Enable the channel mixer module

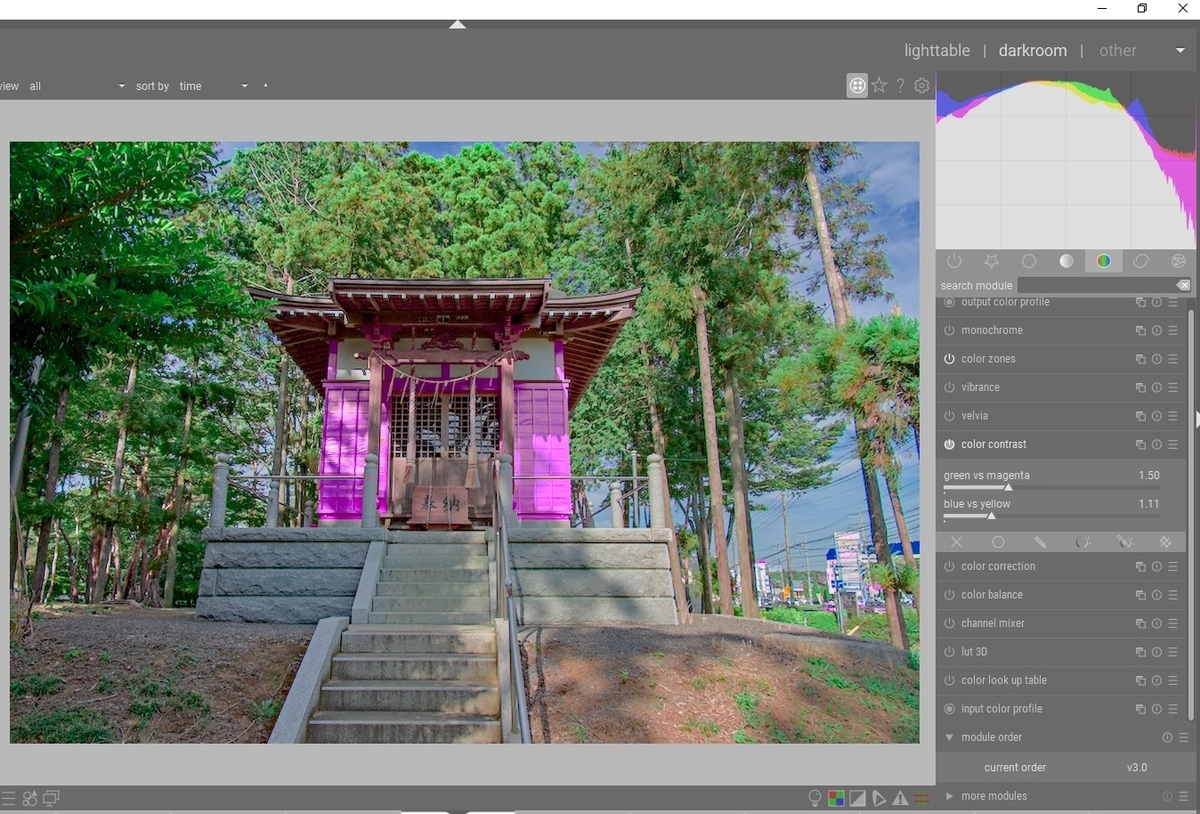(x=949, y=623)
